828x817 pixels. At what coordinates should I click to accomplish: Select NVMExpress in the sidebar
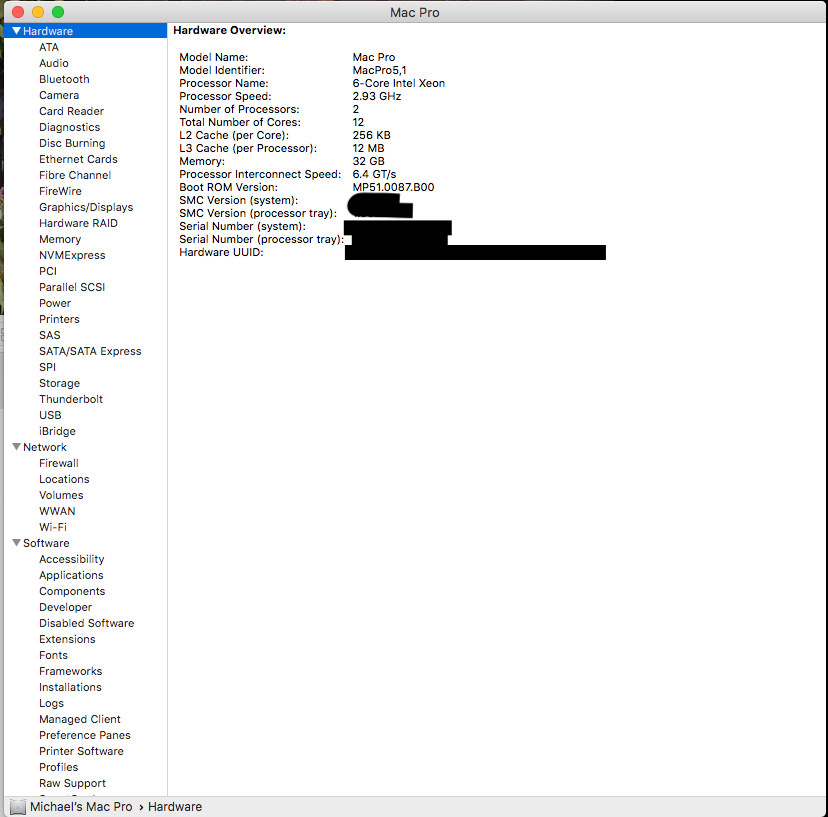(x=72, y=255)
